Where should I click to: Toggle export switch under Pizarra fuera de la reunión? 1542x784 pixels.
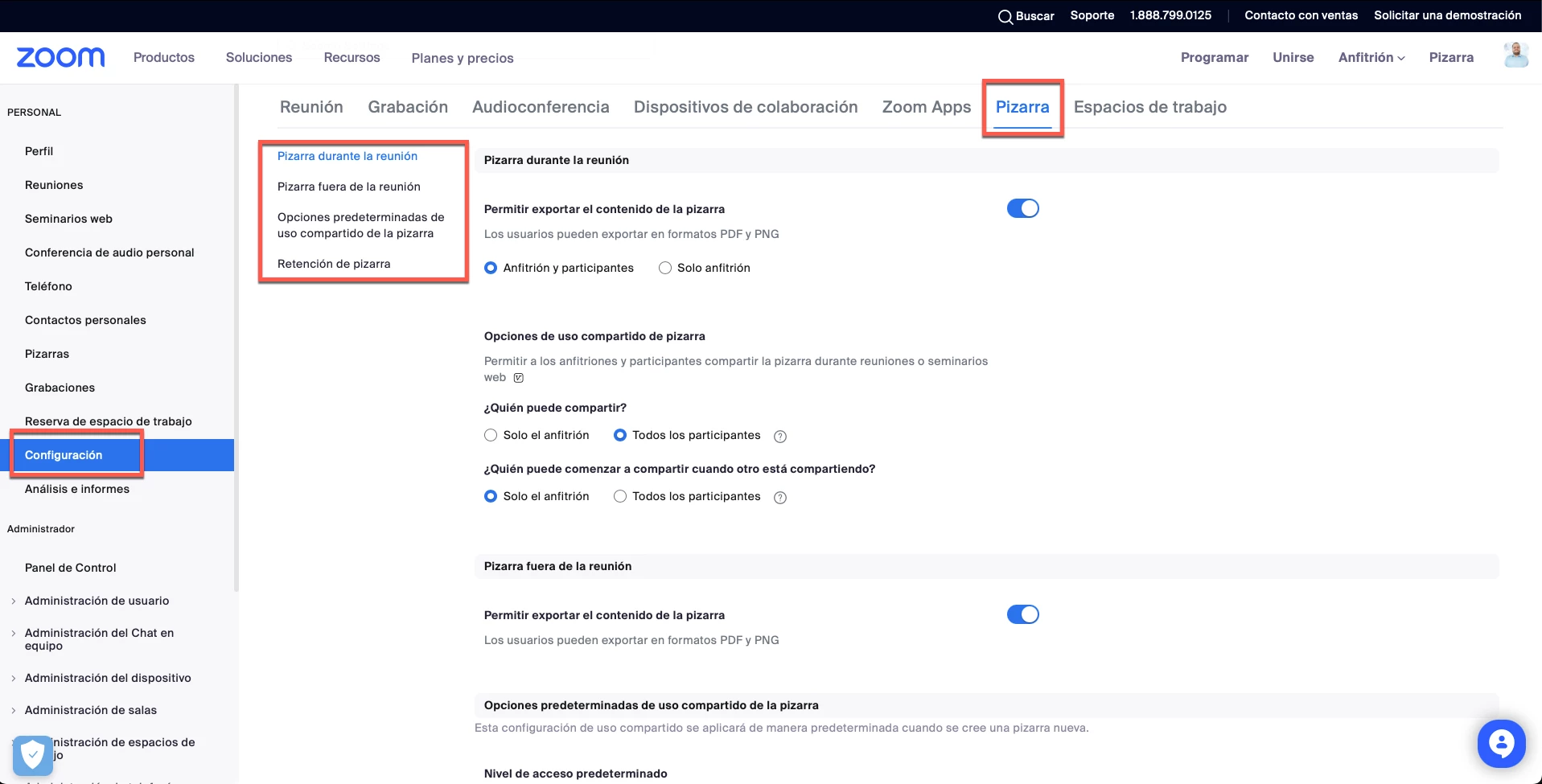[1022, 614]
